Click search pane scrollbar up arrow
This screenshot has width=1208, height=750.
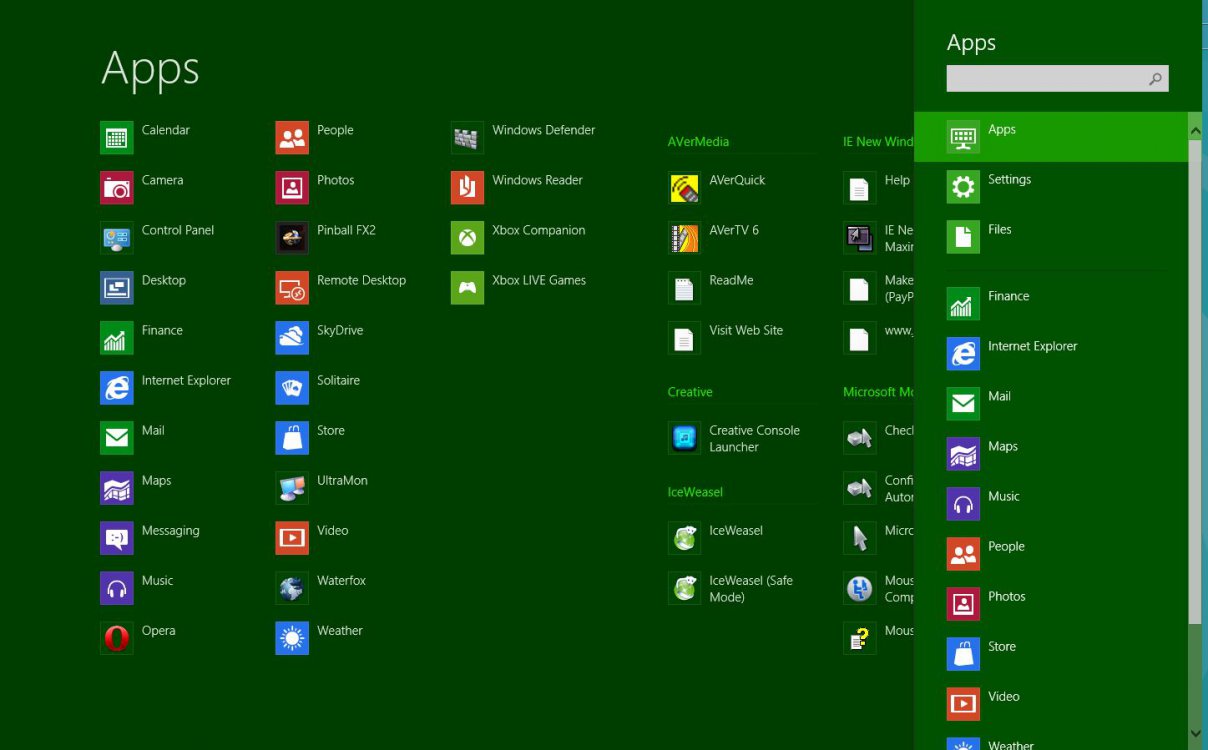pyautogui.click(x=1195, y=130)
